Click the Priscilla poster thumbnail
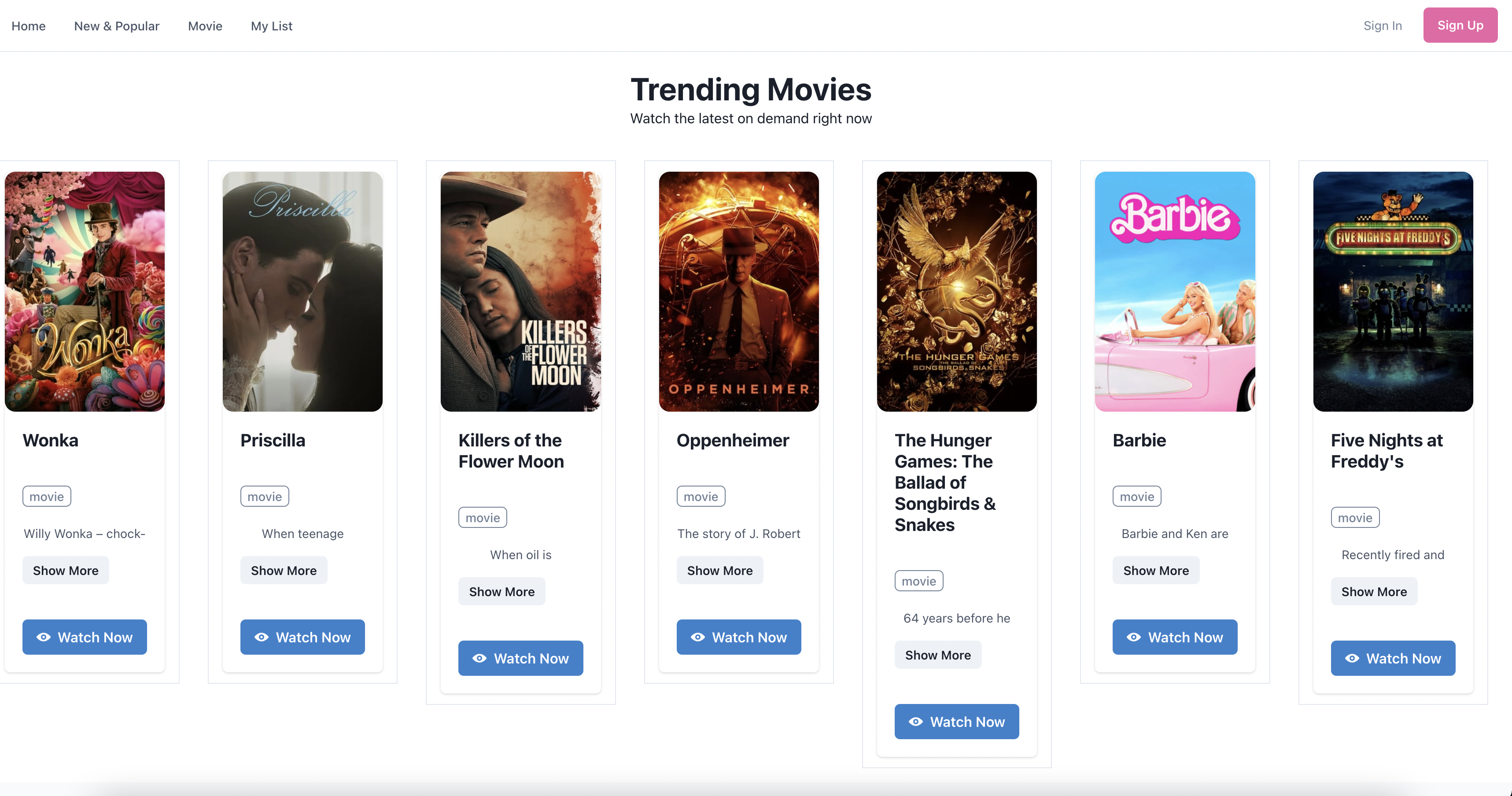Screen dimensions: 1512x796 (302, 291)
